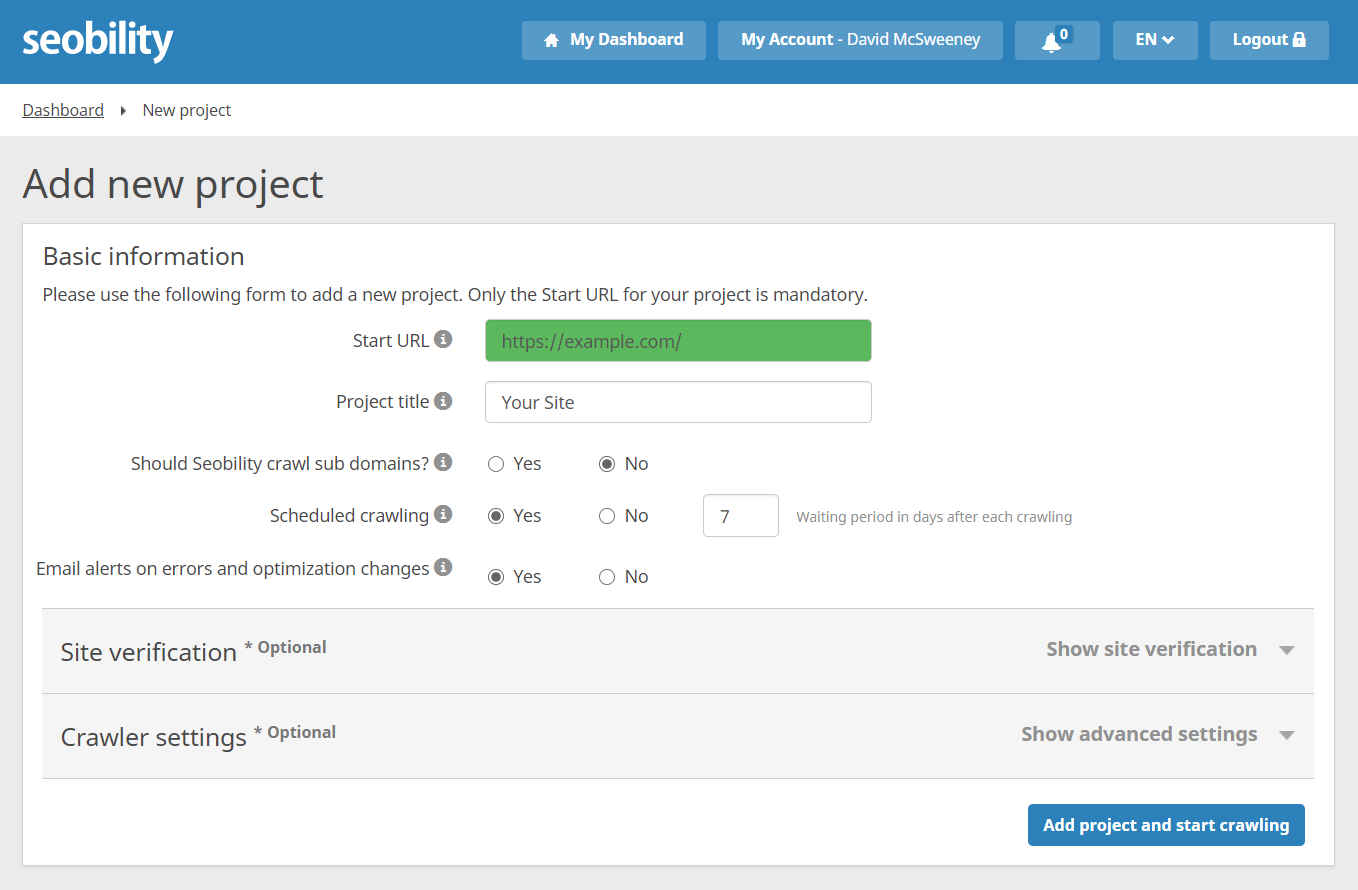The width and height of the screenshot is (1358, 890).
Task: Click info icon next to Start URL
Action: pos(443,340)
